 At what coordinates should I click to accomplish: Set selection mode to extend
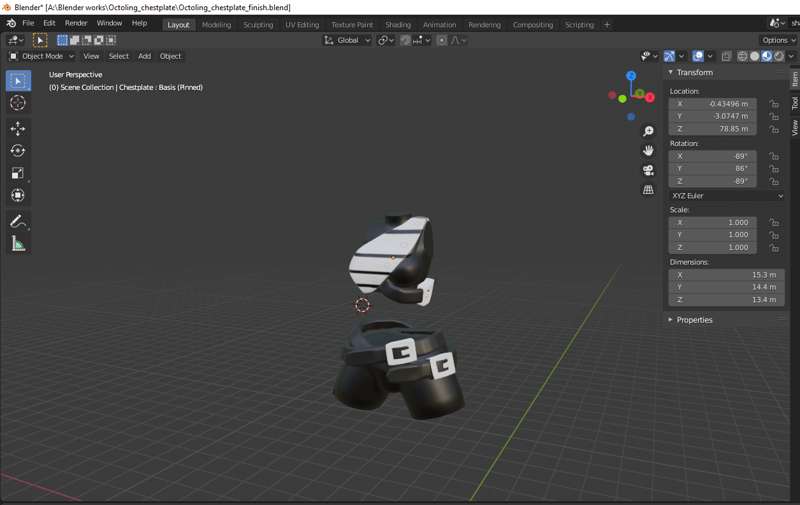(74, 40)
